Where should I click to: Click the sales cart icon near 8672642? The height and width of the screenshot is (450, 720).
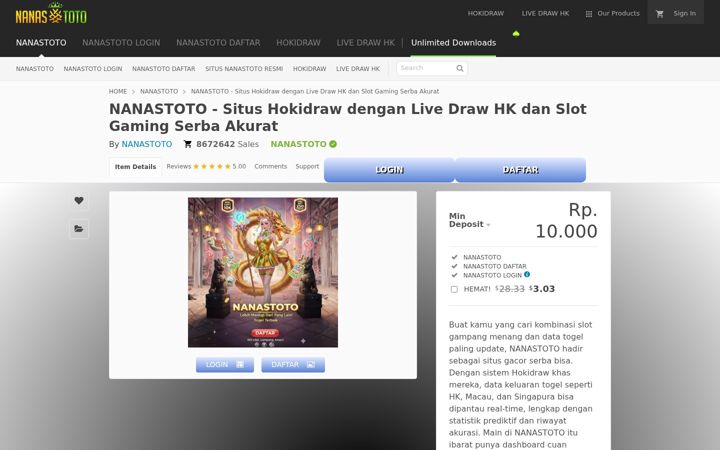pos(187,144)
